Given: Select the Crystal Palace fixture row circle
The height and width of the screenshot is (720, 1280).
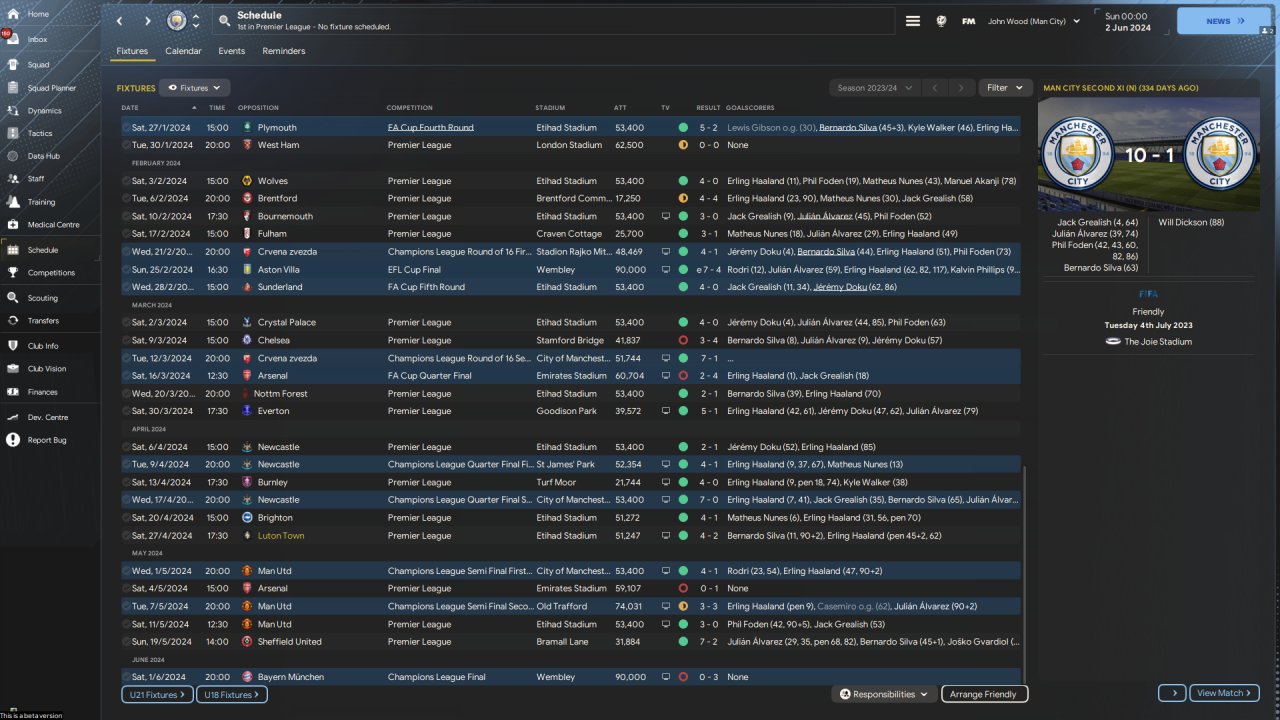Looking at the screenshot, I should [x=127, y=323].
